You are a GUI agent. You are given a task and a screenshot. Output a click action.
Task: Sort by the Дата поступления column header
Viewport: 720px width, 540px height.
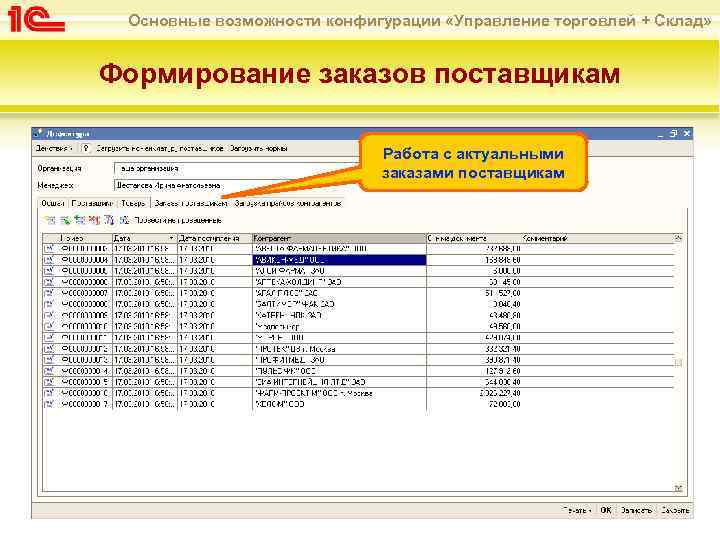pos(214,238)
